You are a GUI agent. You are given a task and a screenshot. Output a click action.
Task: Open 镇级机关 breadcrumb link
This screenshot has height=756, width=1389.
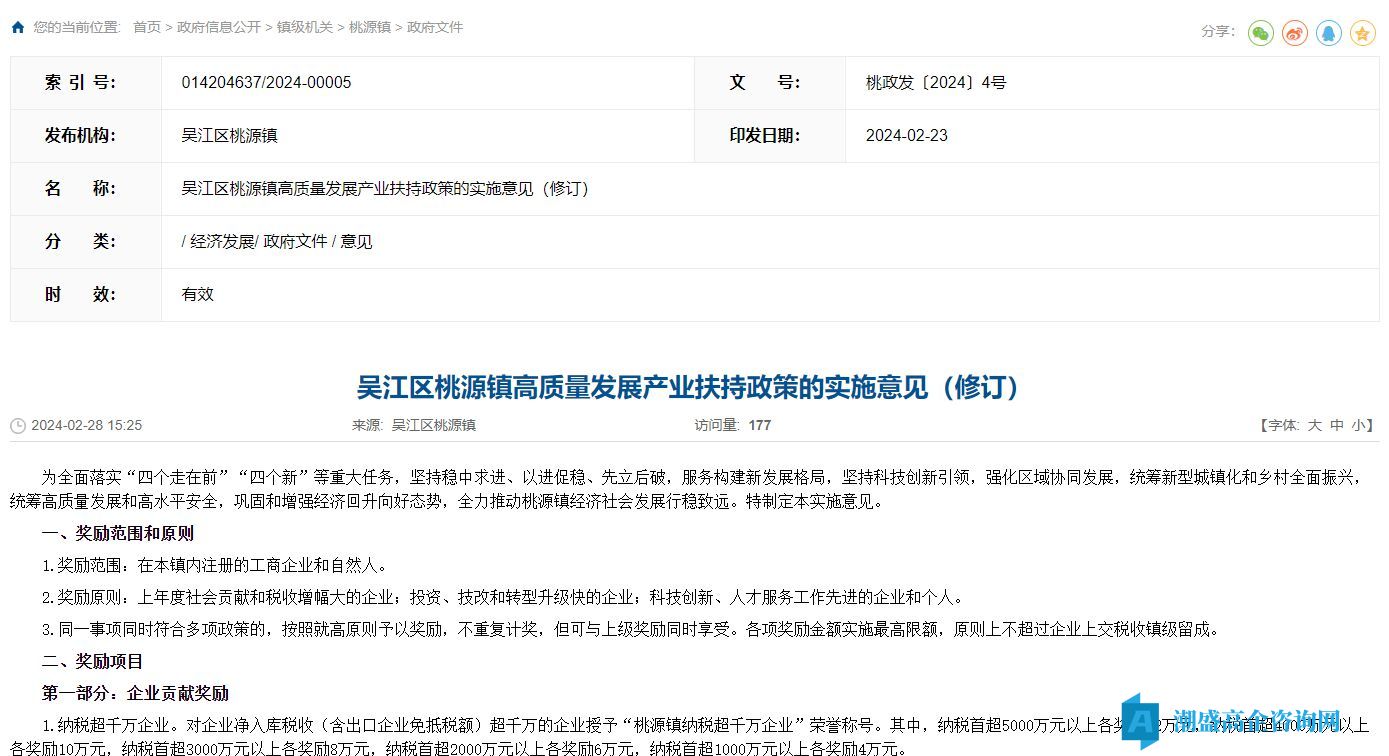(x=305, y=28)
